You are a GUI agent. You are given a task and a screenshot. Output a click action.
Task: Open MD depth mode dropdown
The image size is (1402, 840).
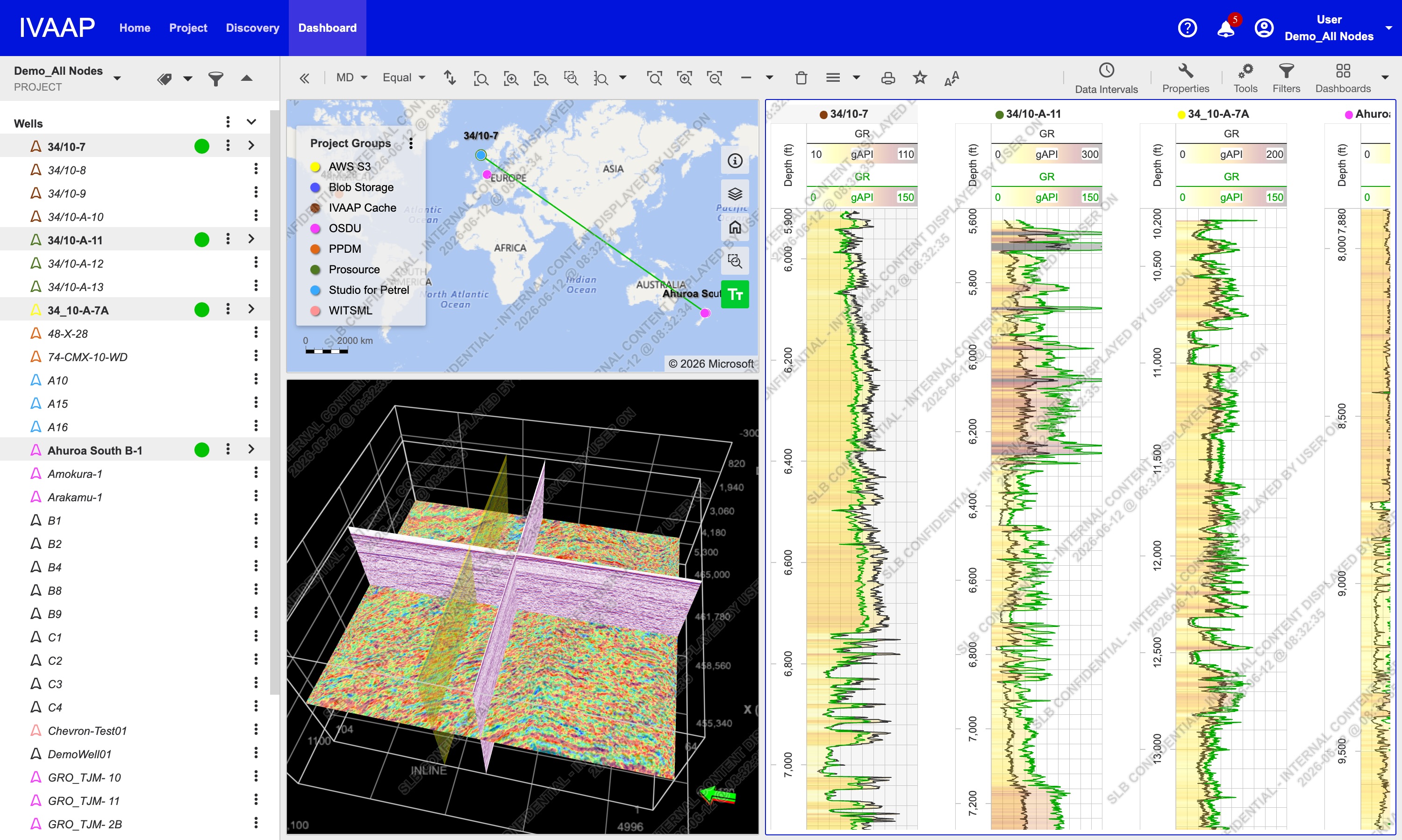click(351, 78)
